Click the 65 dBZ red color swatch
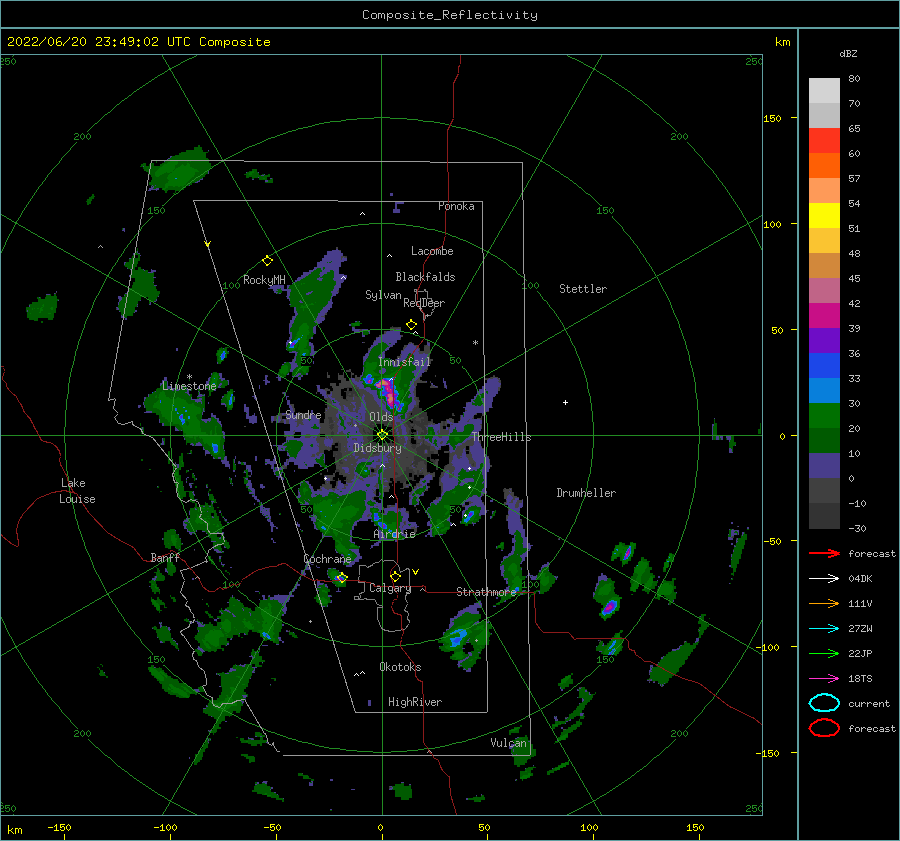Viewport: 900px width, 841px height. tap(824, 140)
